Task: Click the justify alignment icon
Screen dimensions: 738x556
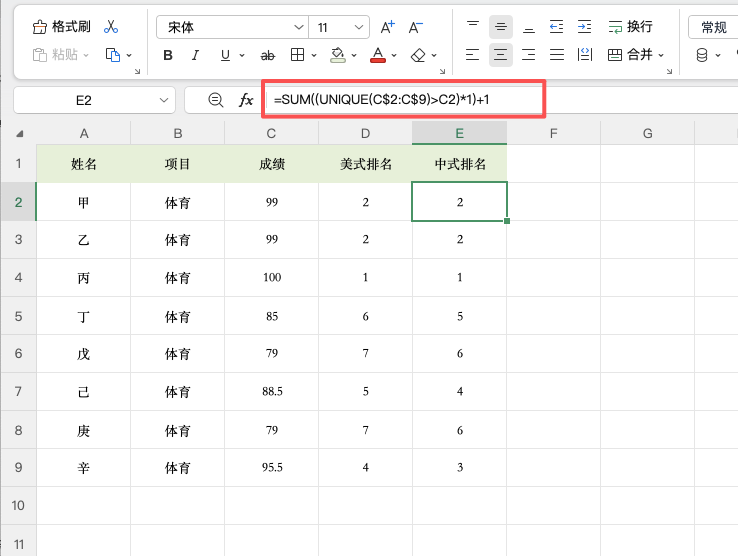Action: coord(557,55)
